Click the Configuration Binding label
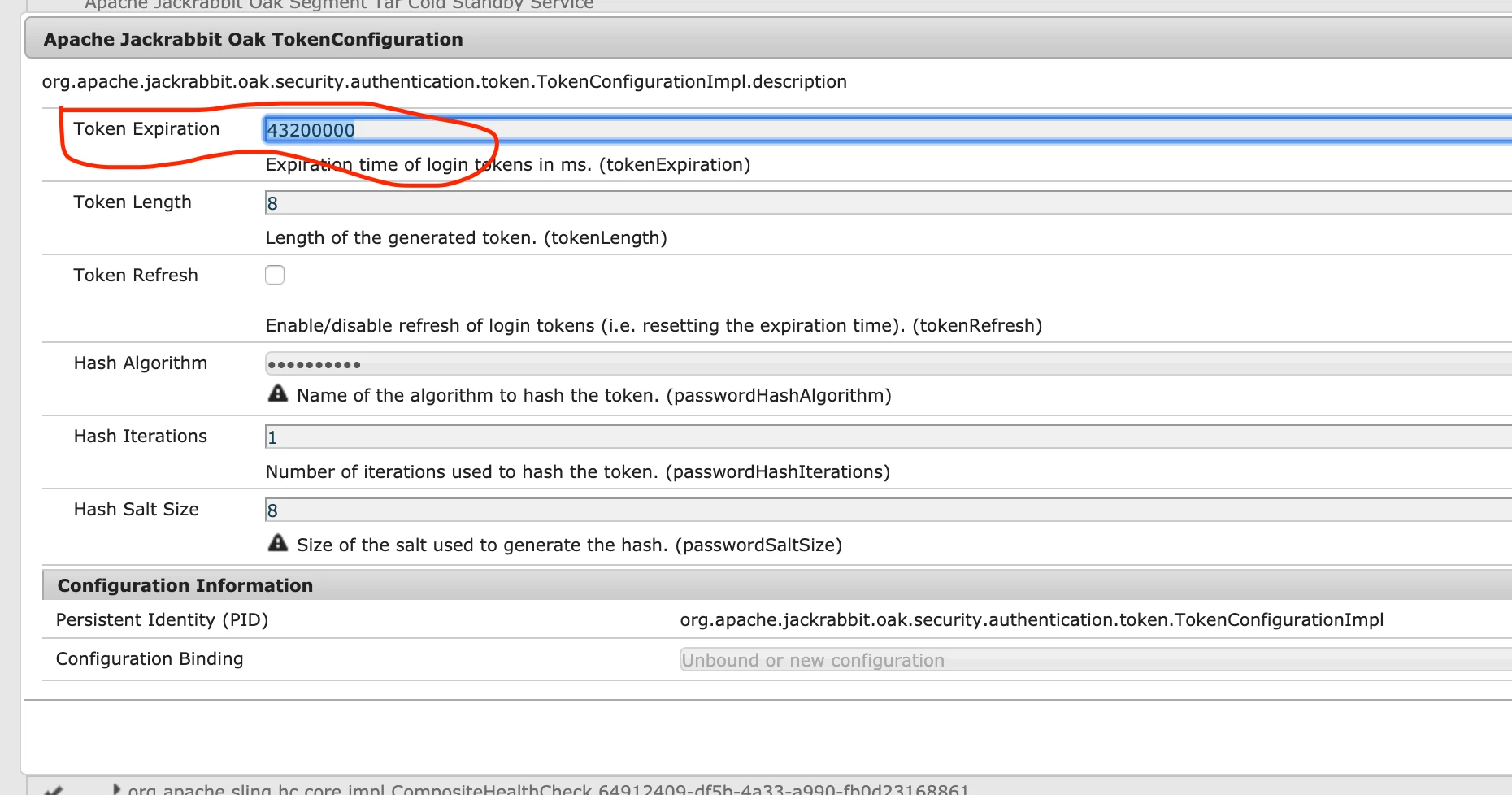This screenshot has height=795, width=1512. click(x=150, y=658)
